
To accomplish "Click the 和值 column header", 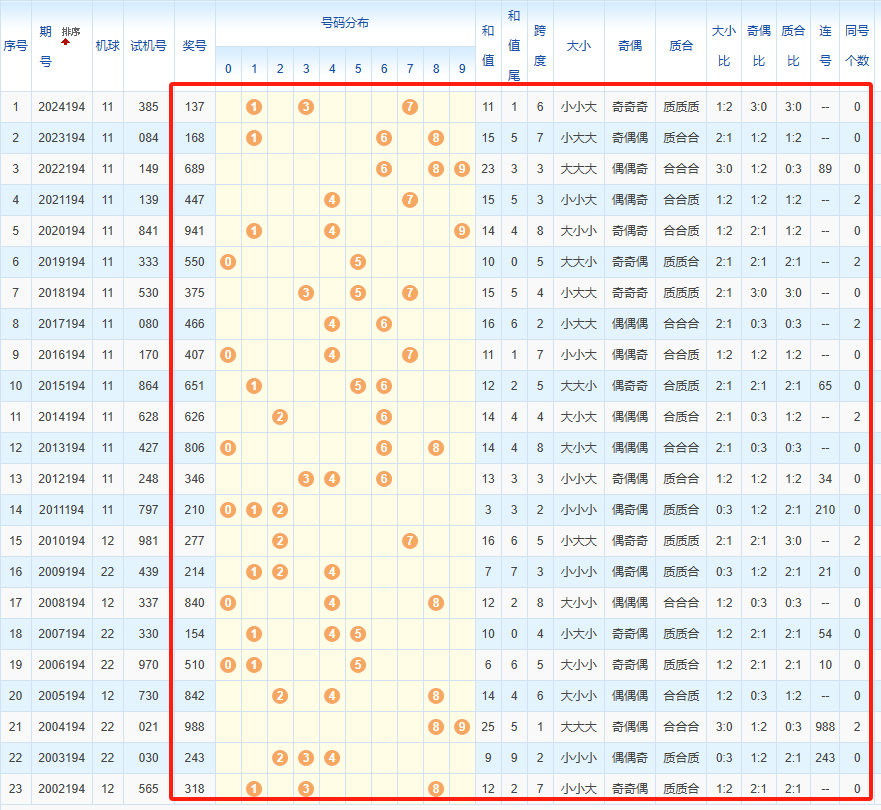I will (x=488, y=45).
